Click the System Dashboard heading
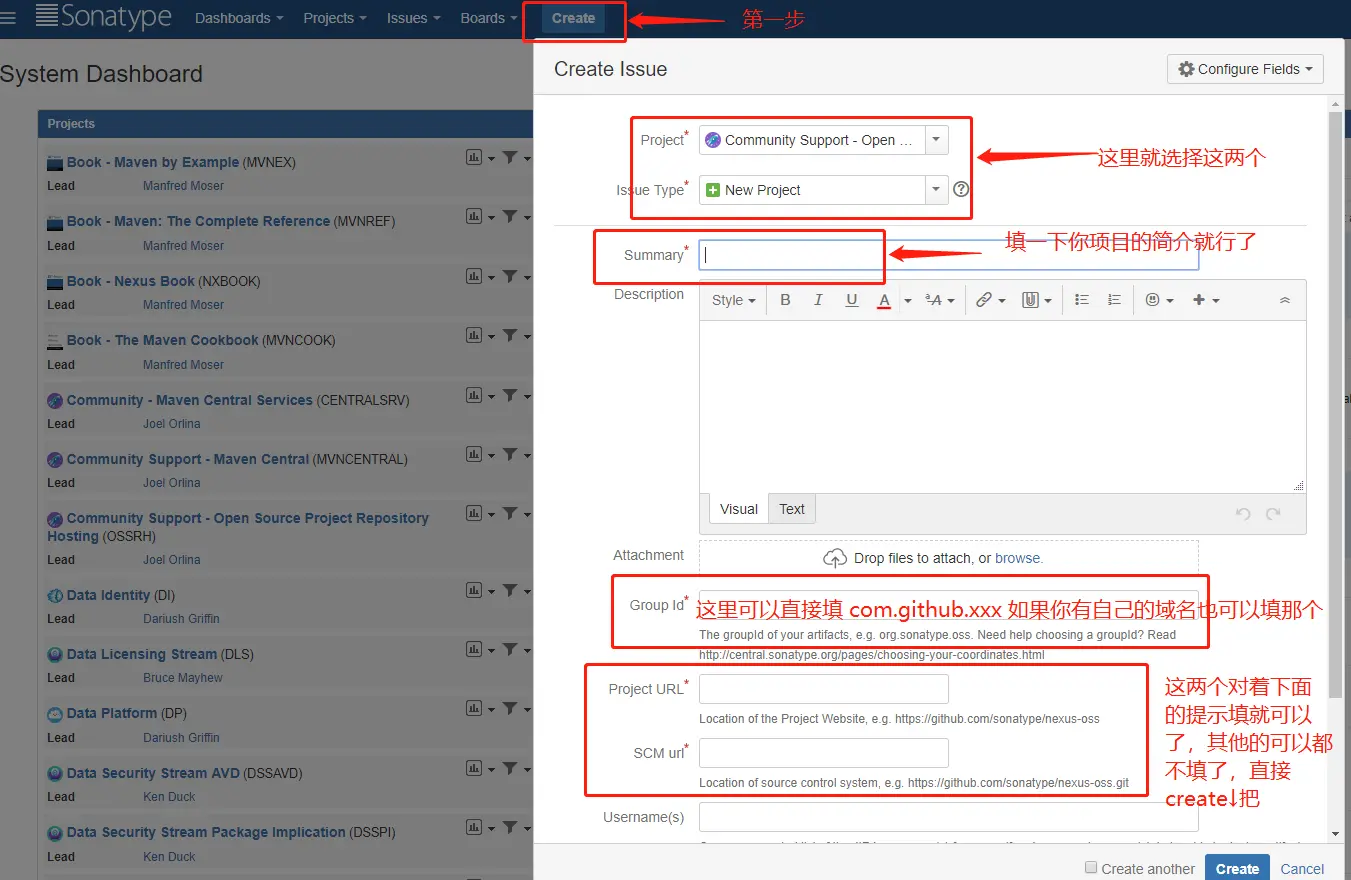 [101, 74]
